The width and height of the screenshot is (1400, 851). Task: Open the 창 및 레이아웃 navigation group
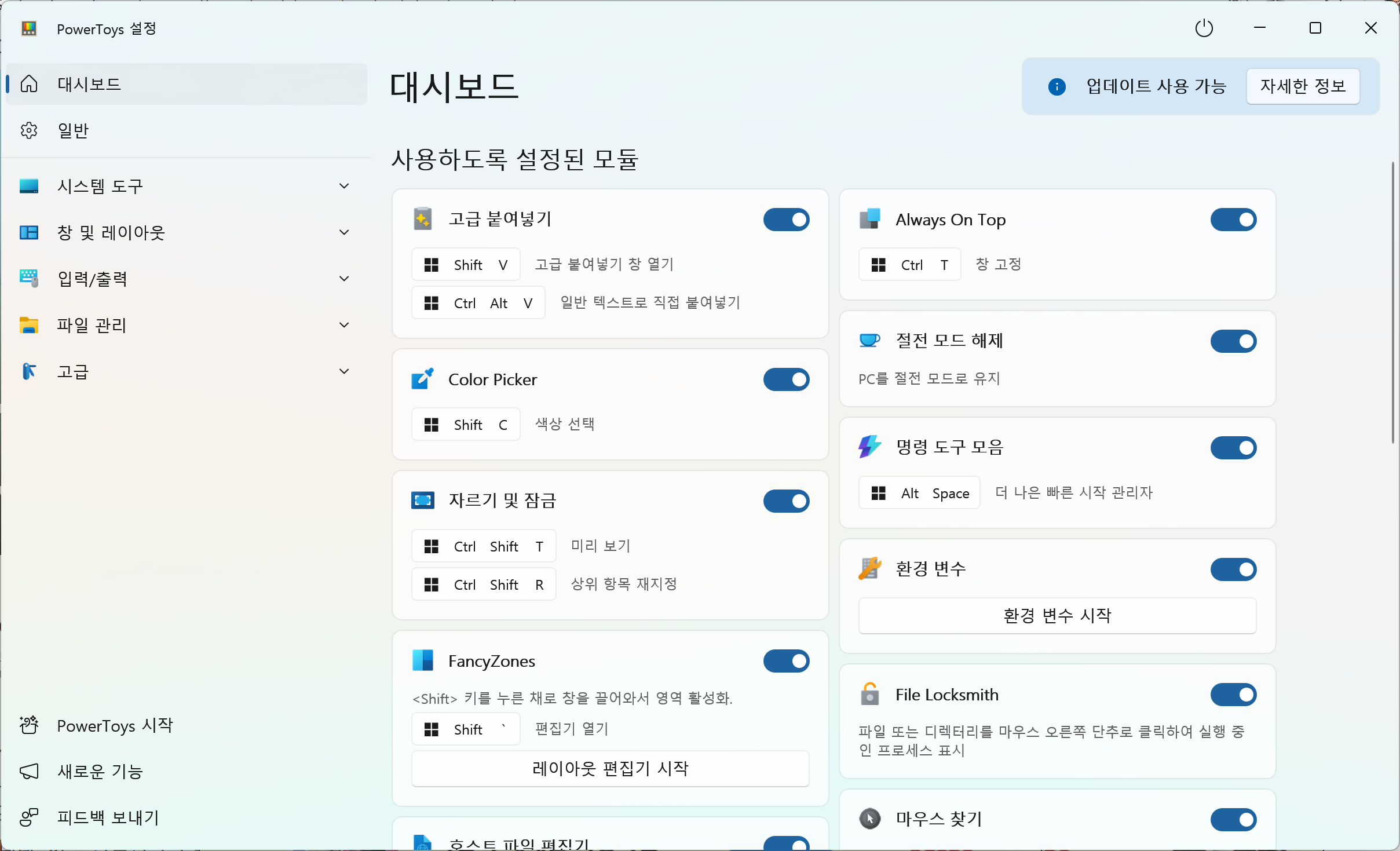click(x=187, y=232)
